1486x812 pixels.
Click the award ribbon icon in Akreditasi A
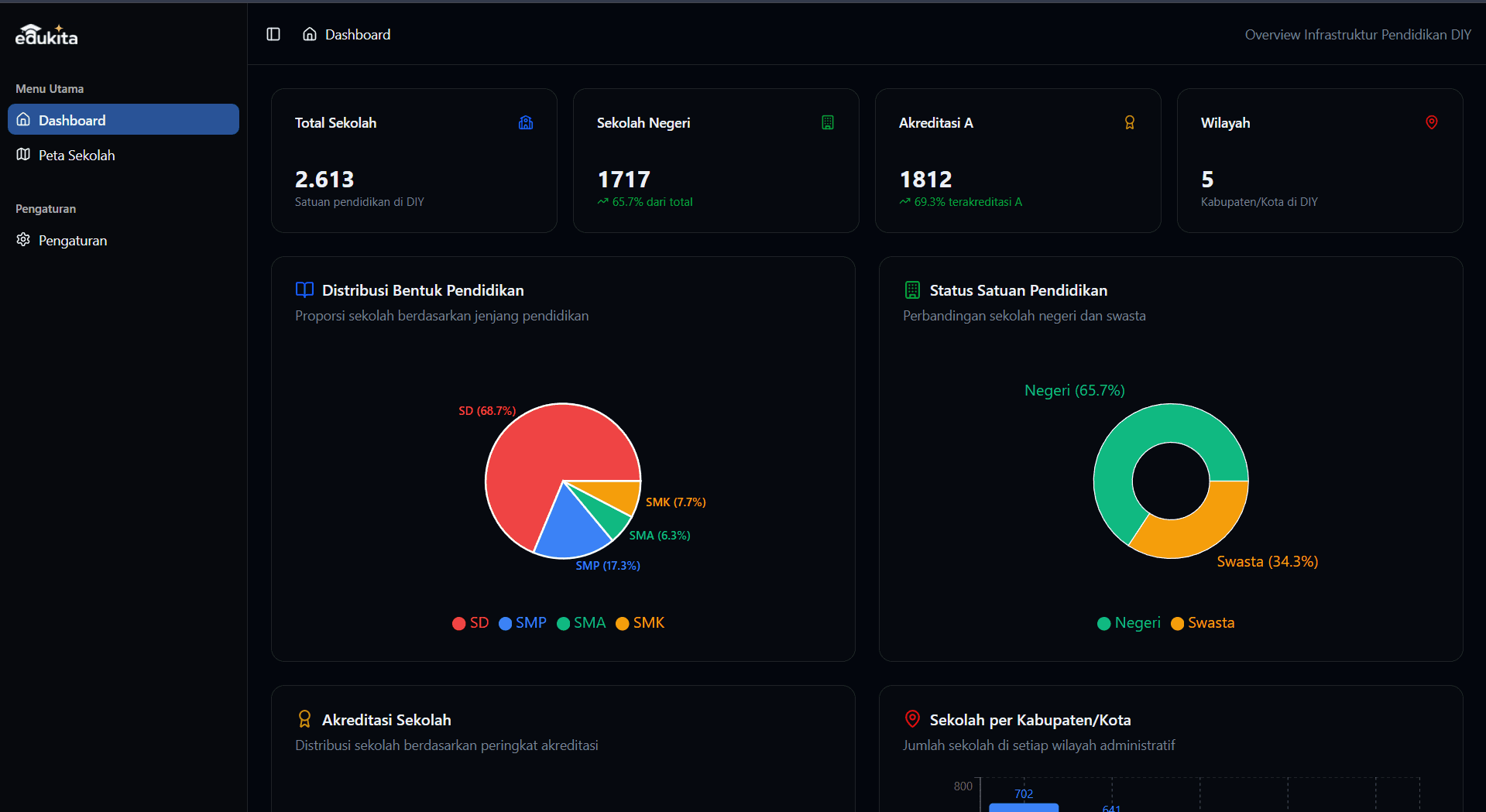[1130, 122]
